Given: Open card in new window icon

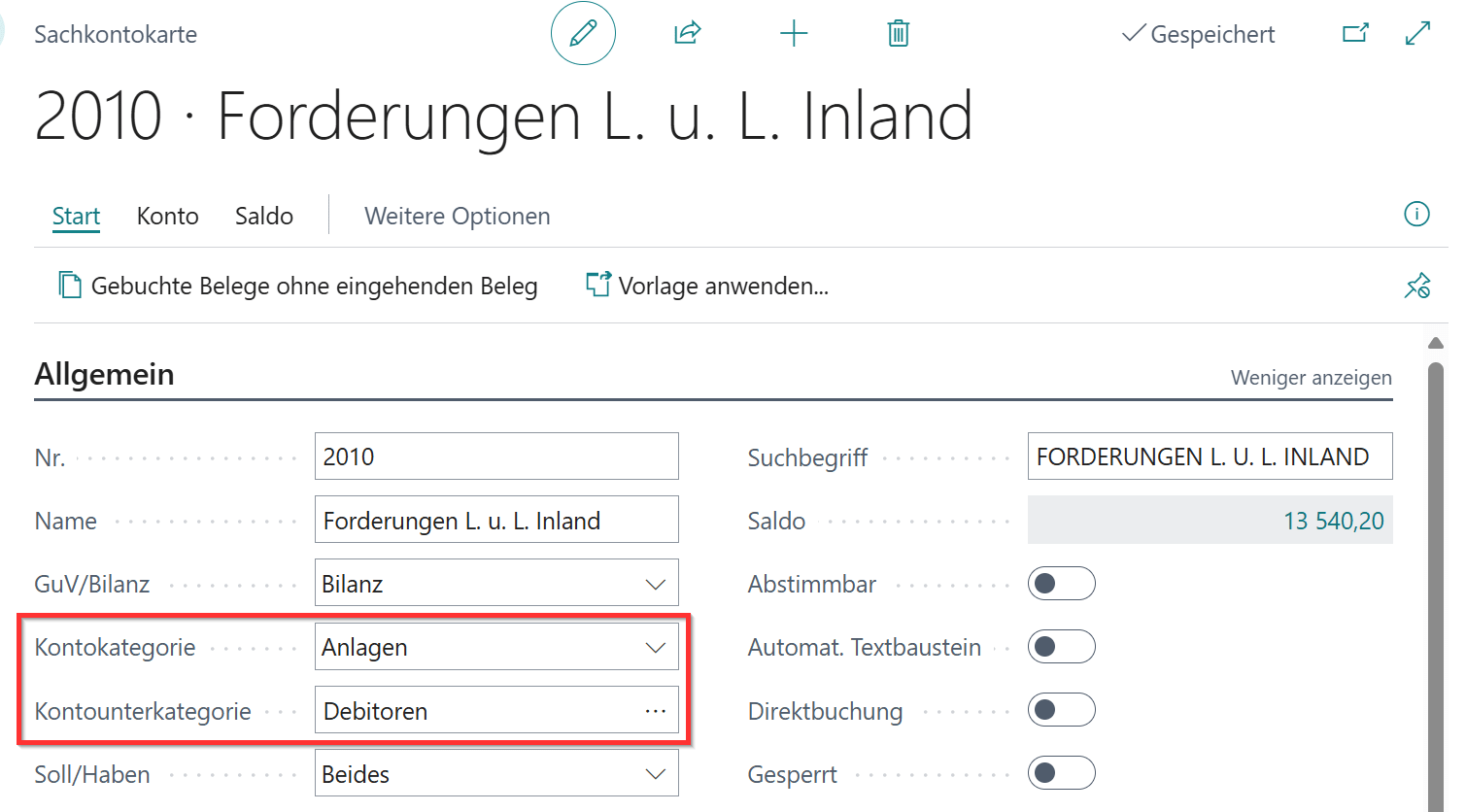Looking at the screenshot, I should pyautogui.click(x=1355, y=34).
